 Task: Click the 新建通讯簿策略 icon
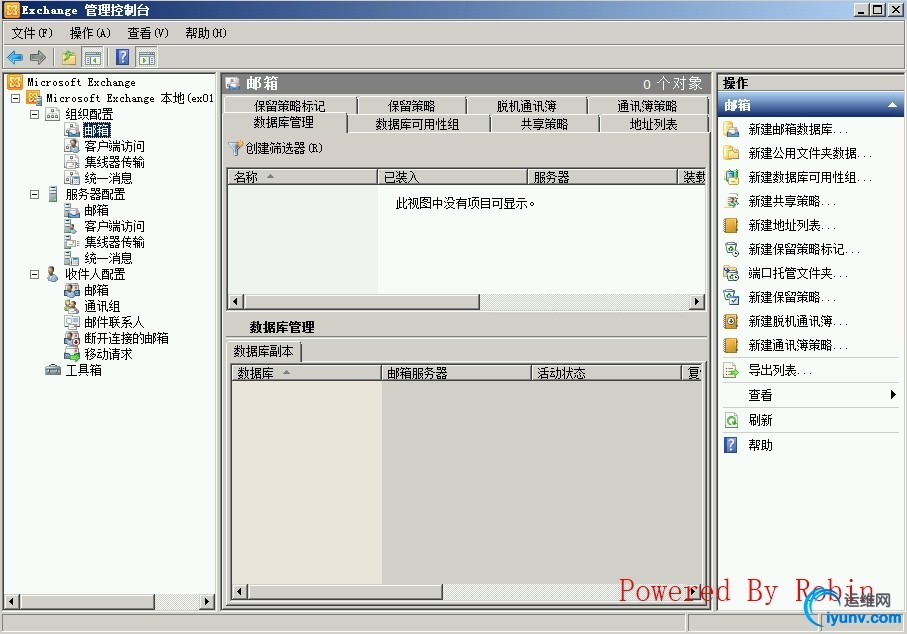point(731,345)
